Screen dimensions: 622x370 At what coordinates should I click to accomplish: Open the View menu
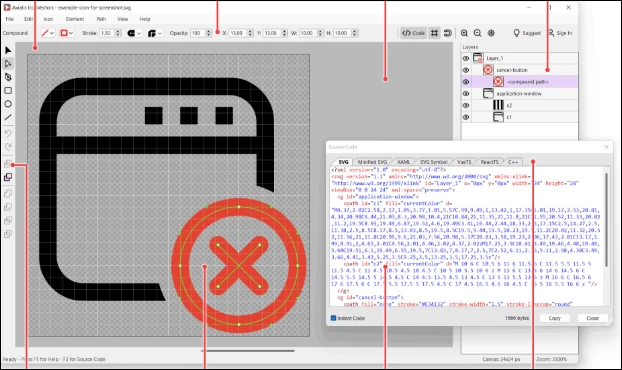coord(123,19)
